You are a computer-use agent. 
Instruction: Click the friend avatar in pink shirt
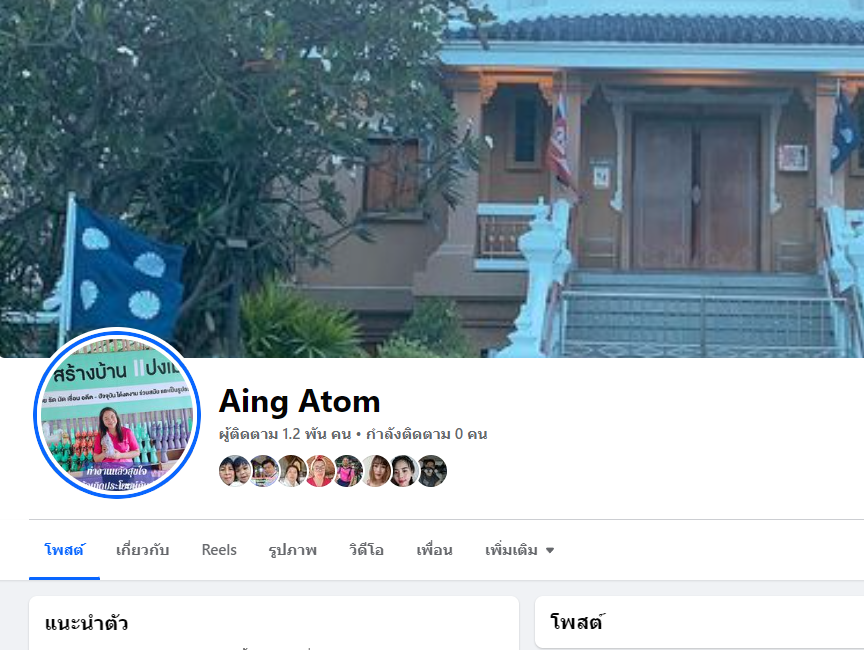348,471
